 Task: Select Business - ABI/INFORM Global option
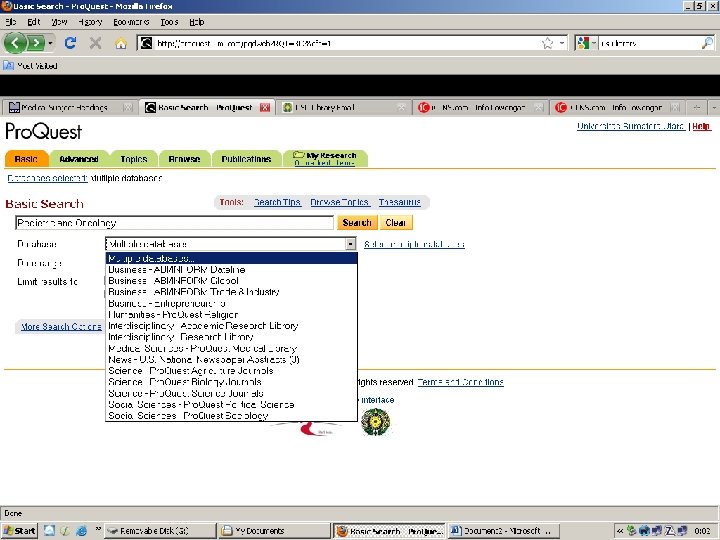click(x=231, y=281)
